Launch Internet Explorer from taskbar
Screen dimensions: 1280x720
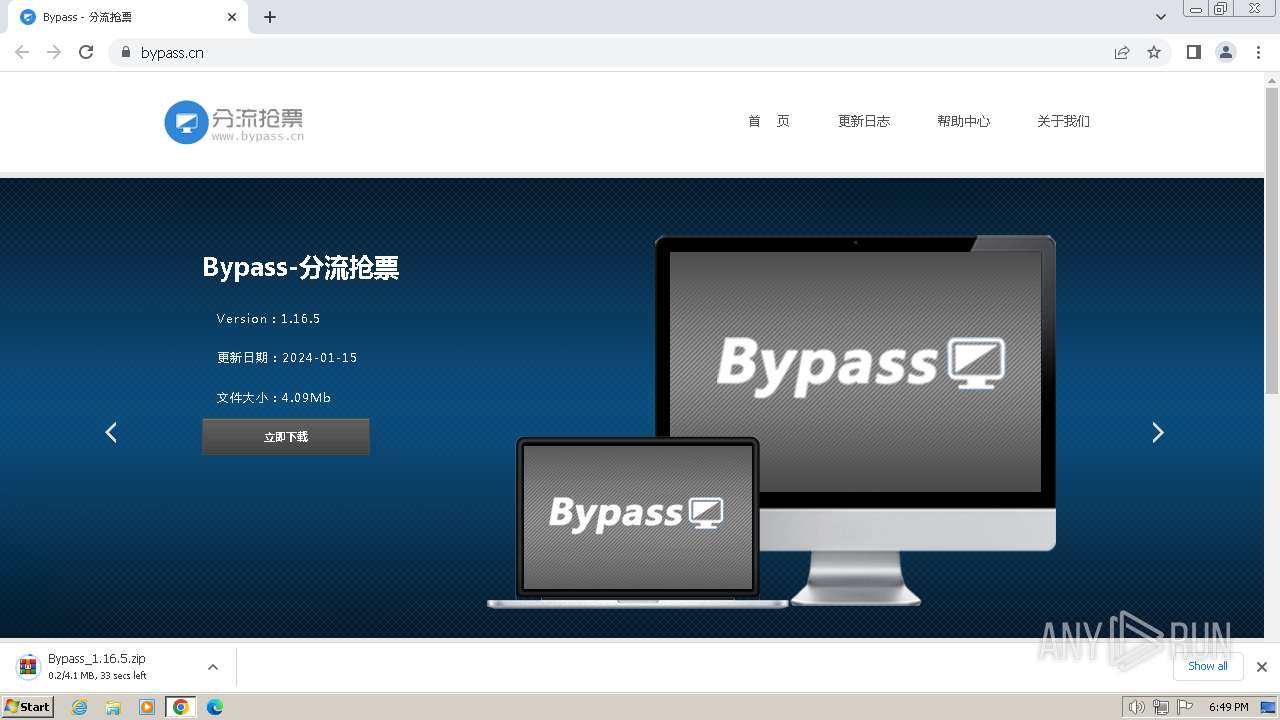tap(80, 707)
